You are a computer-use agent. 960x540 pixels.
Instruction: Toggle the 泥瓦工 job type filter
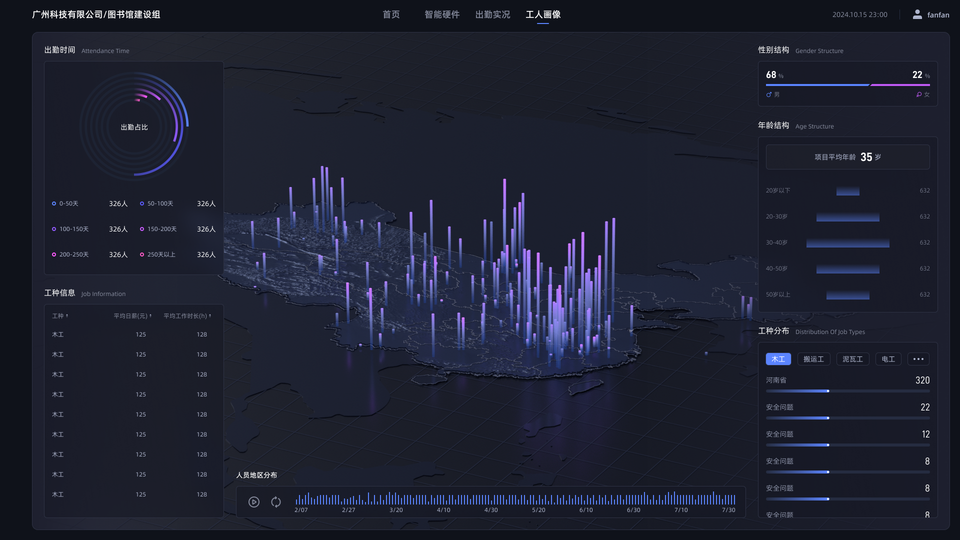coord(852,359)
